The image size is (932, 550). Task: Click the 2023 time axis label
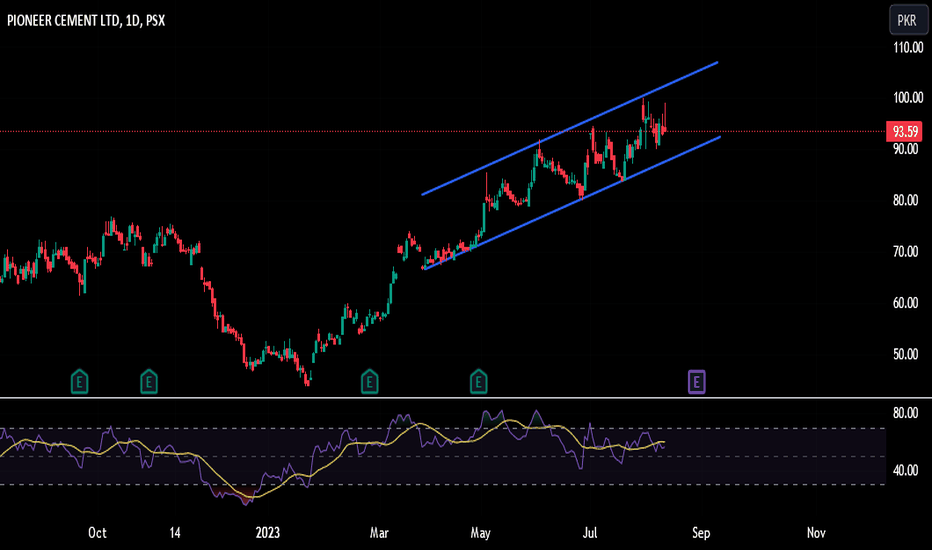point(267,533)
